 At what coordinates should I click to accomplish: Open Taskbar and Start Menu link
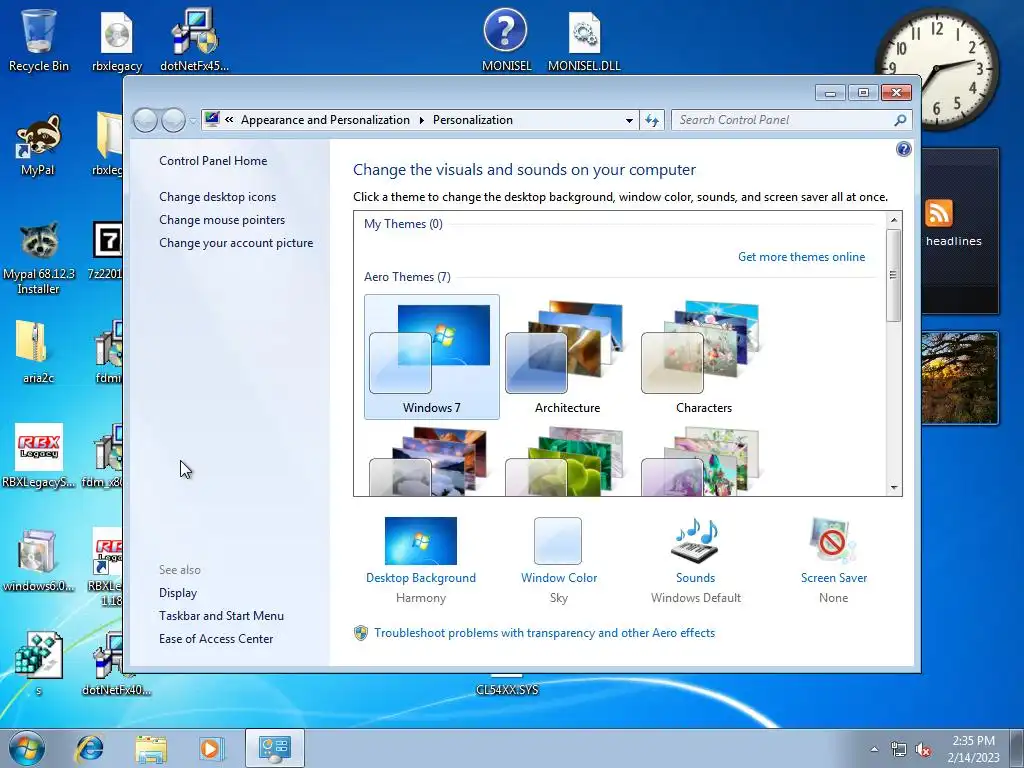coord(221,616)
